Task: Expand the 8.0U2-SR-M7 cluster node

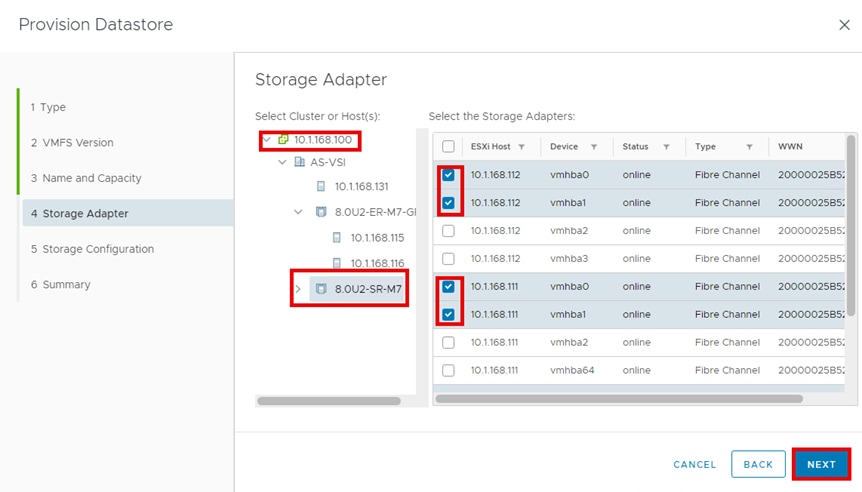Action: 298,290
